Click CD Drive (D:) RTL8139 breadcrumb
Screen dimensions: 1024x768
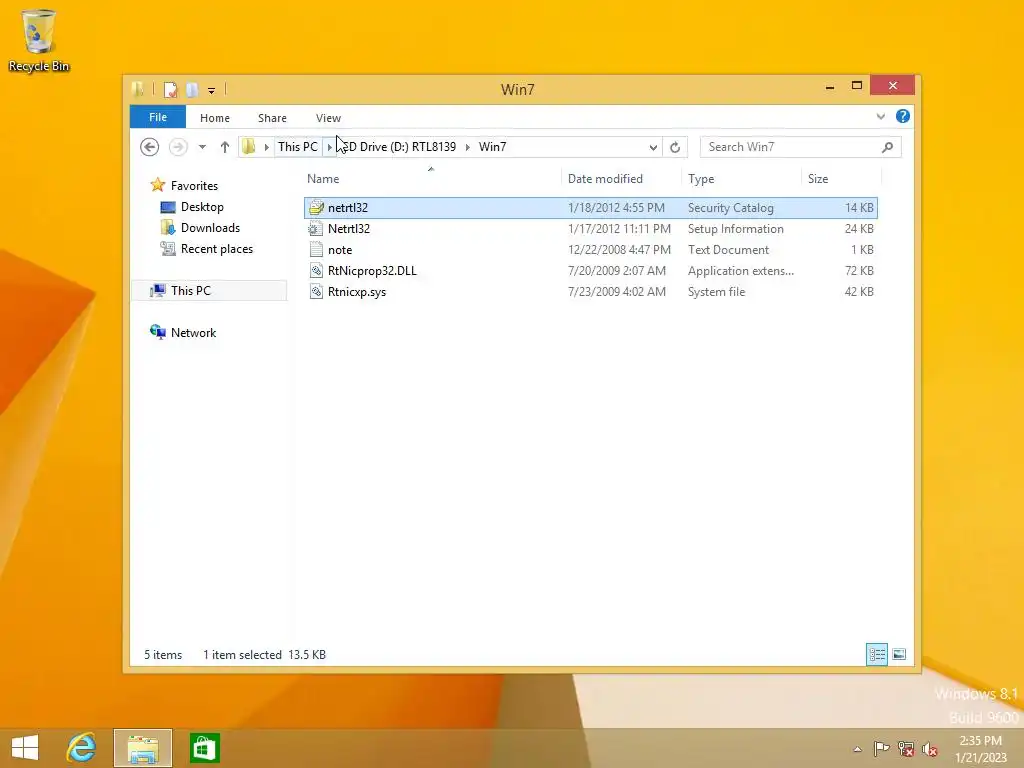400,146
